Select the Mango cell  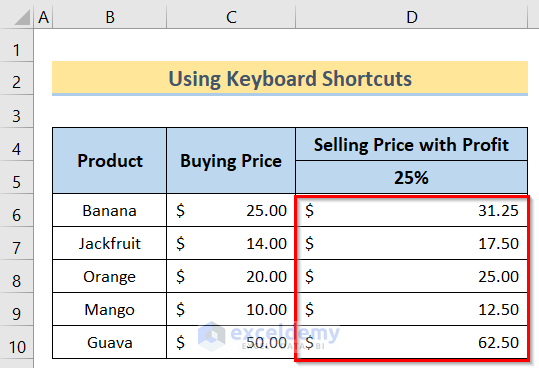(110, 309)
